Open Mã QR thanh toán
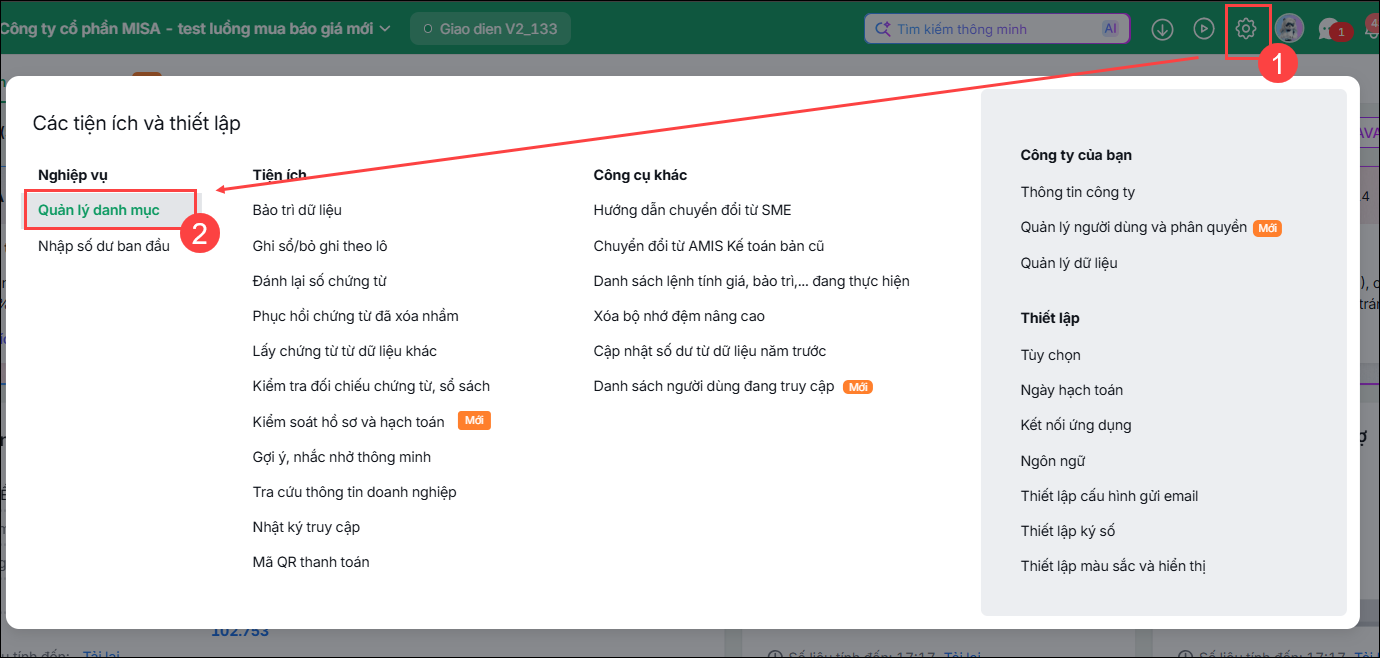Image resolution: width=1380 pixels, height=658 pixels. (311, 562)
